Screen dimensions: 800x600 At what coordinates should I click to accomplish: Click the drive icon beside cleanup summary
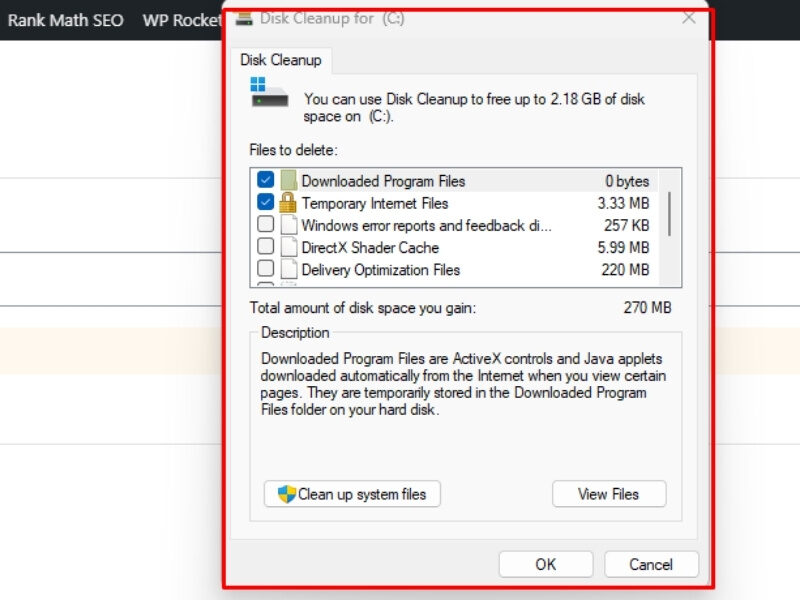269,93
